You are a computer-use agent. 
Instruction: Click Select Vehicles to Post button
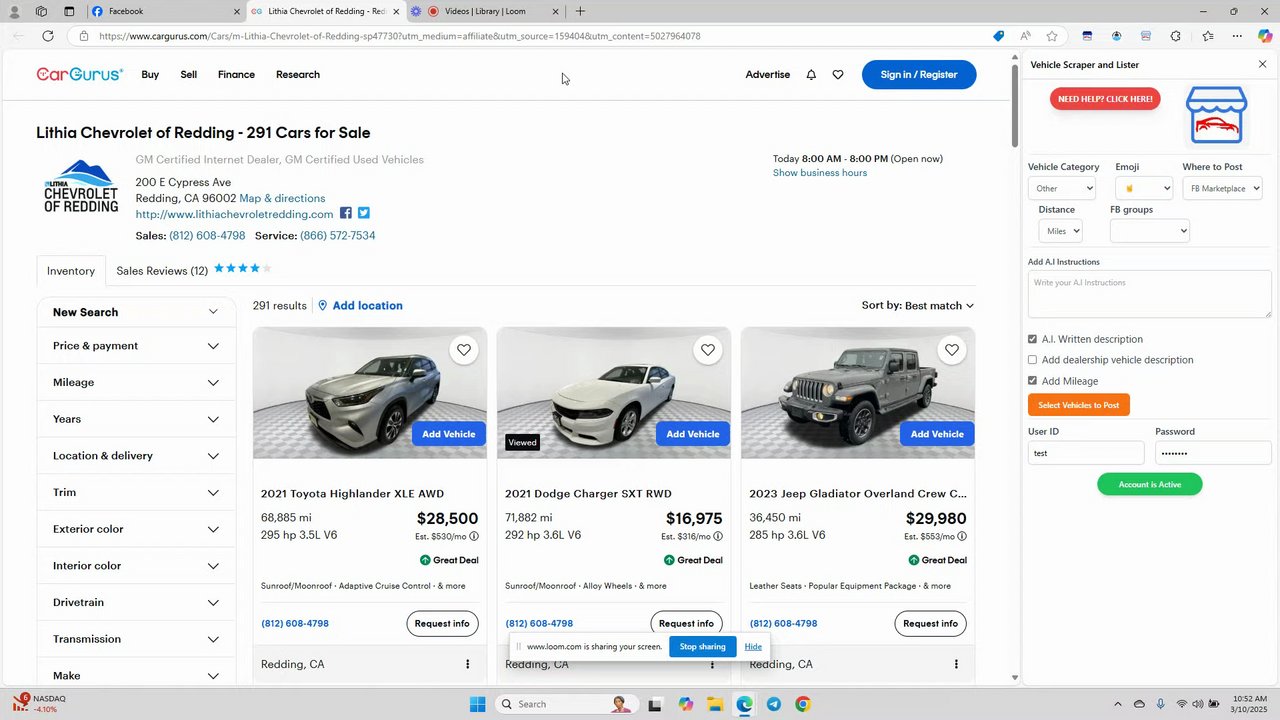(1078, 405)
